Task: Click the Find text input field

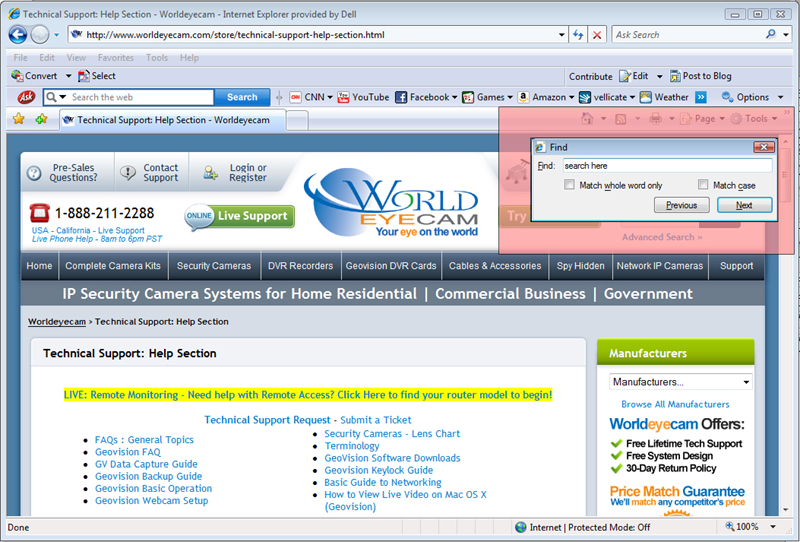Action: (x=667, y=165)
